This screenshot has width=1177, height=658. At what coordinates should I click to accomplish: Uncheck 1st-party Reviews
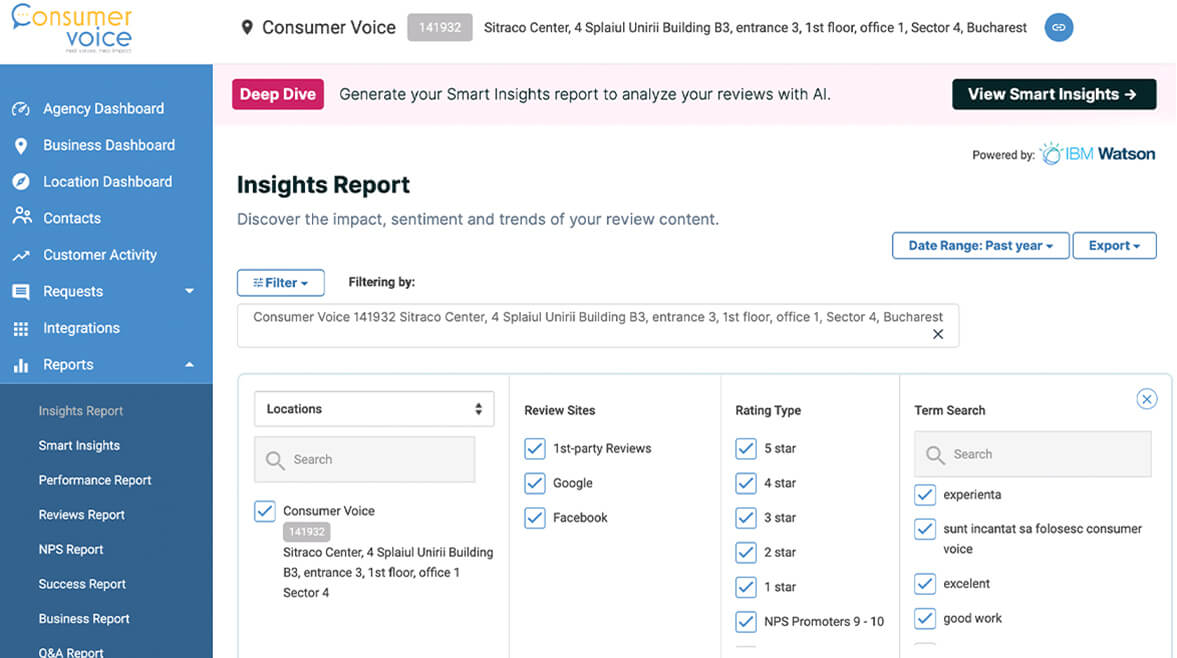[x=534, y=449]
